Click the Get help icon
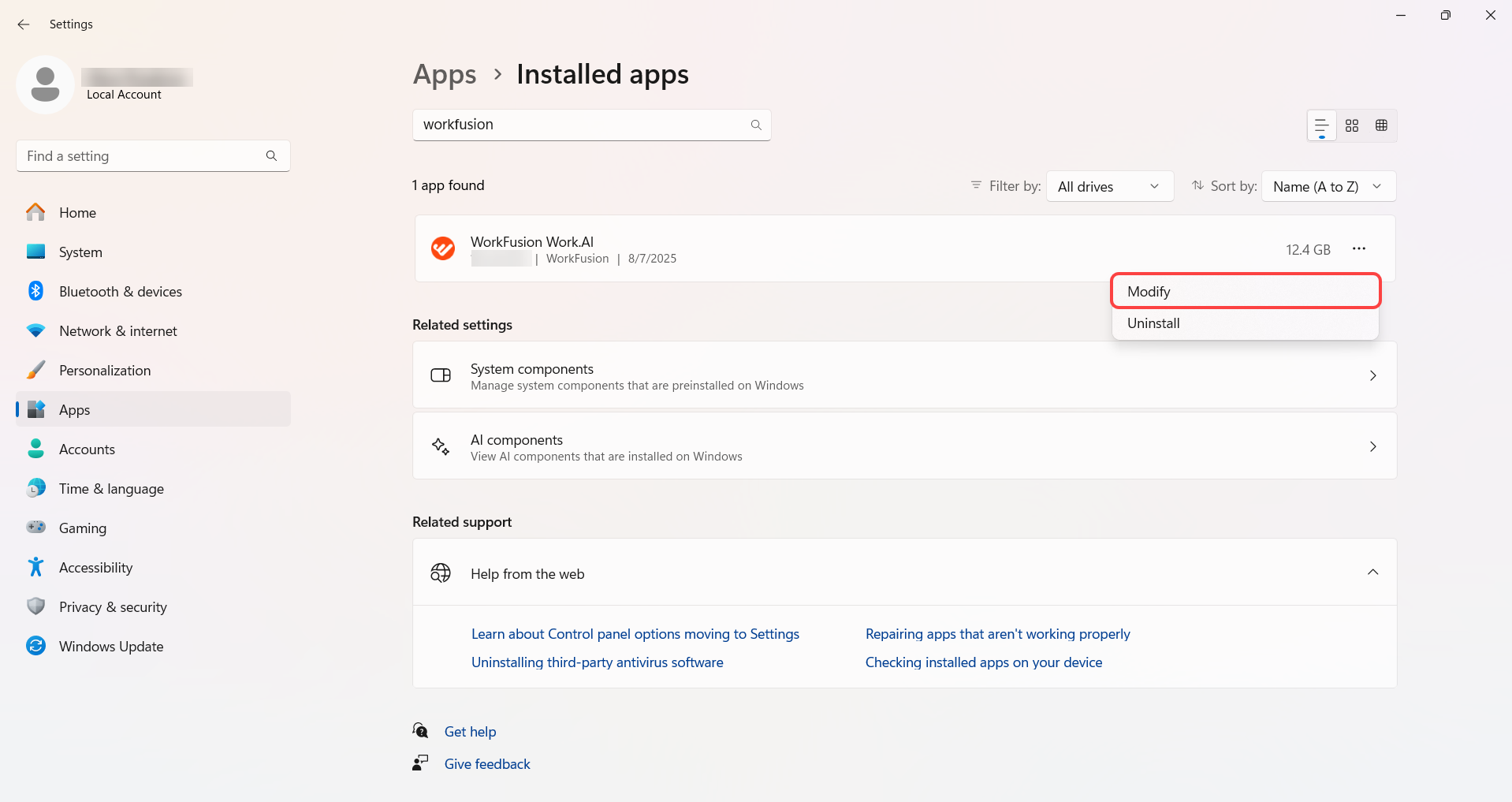 421,730
